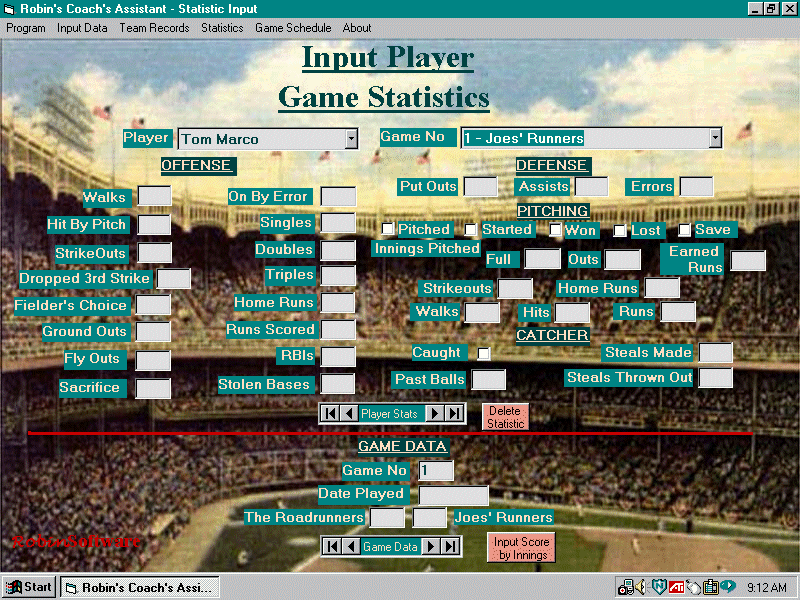Jump to first record in Player Stats
The height and width of the screenshot is (600, 800).
[329, 413]
